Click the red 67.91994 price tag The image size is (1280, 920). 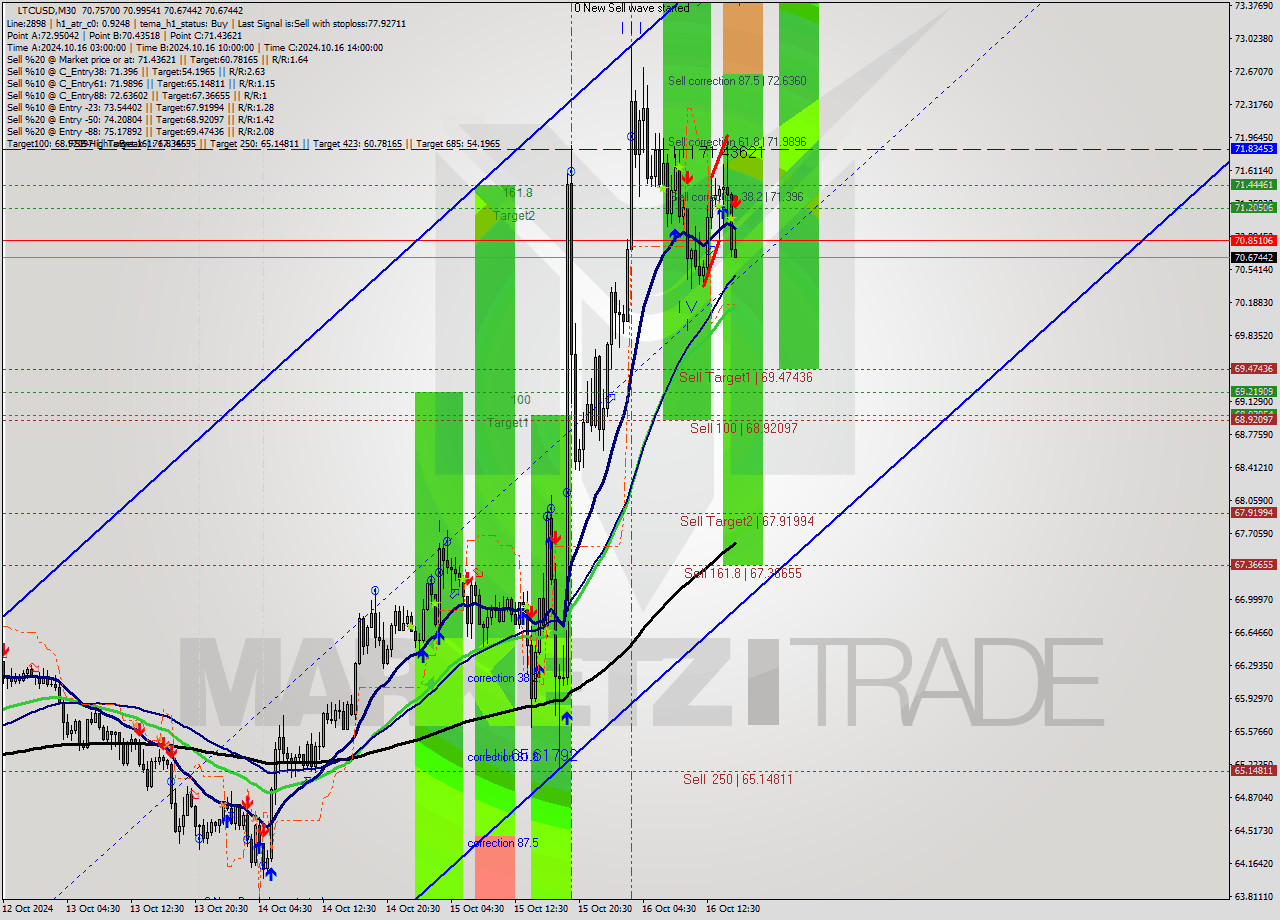click(x=1253, y=513)
